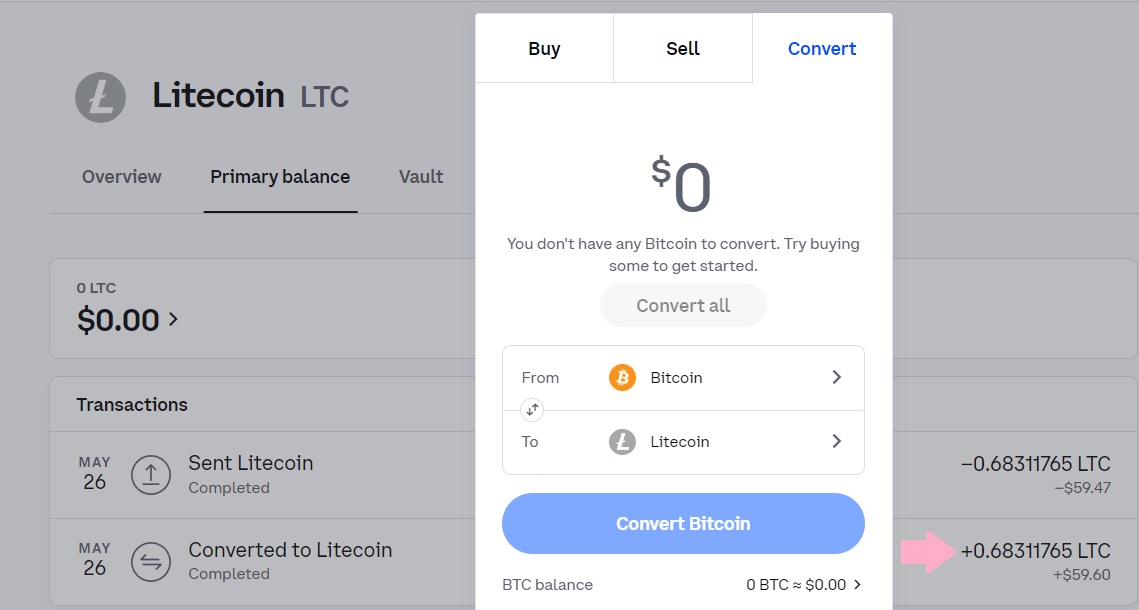Screen dimensions: 1139x610
Task: Open the Overview tab
Action: 121,176
